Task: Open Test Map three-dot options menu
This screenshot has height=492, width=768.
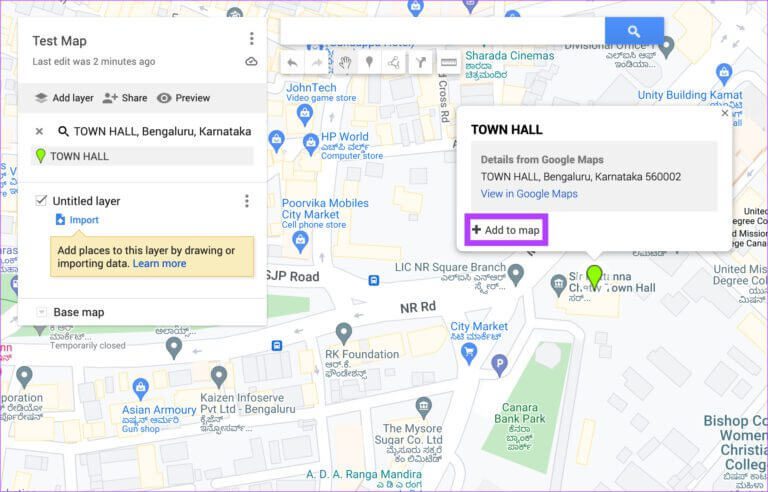Action: pyautogui.click(x=251, y=39)
